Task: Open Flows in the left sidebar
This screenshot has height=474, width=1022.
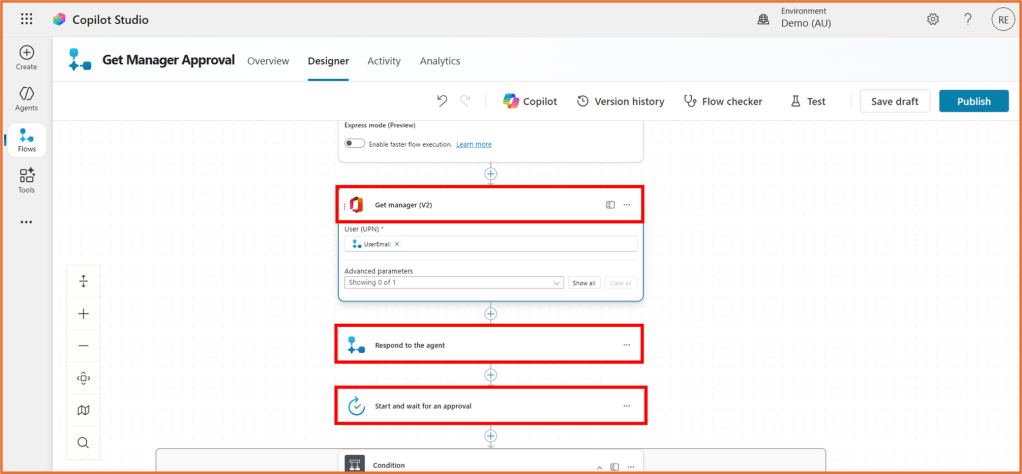Action: point(27,140)
